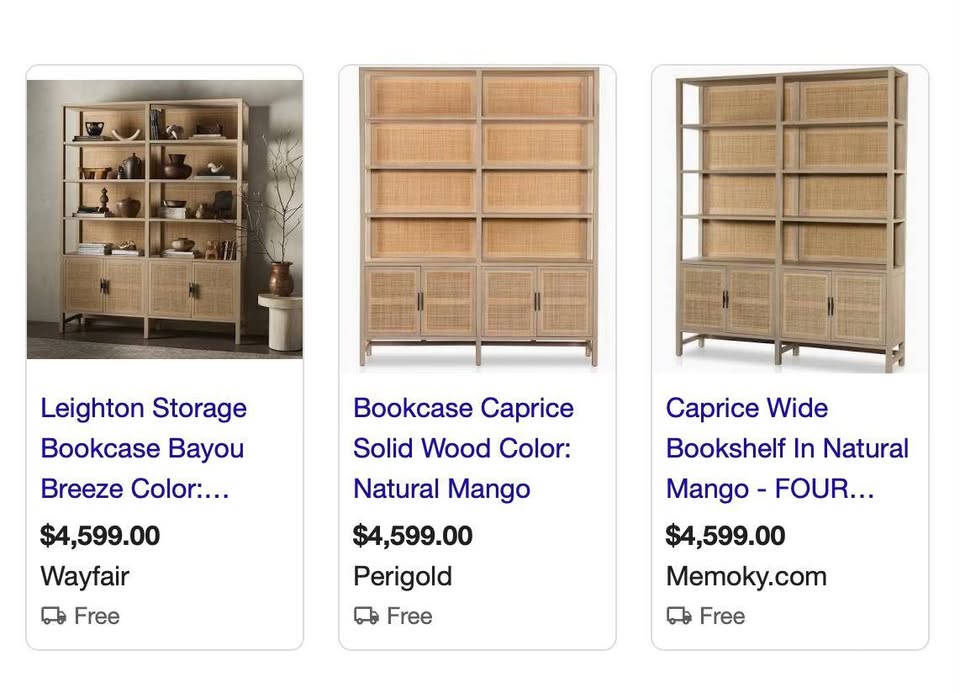The image size is (960, 693).
Task: Click the Free shipping label under Perigold
Action: pyautogui.click(x=410, y=616)
